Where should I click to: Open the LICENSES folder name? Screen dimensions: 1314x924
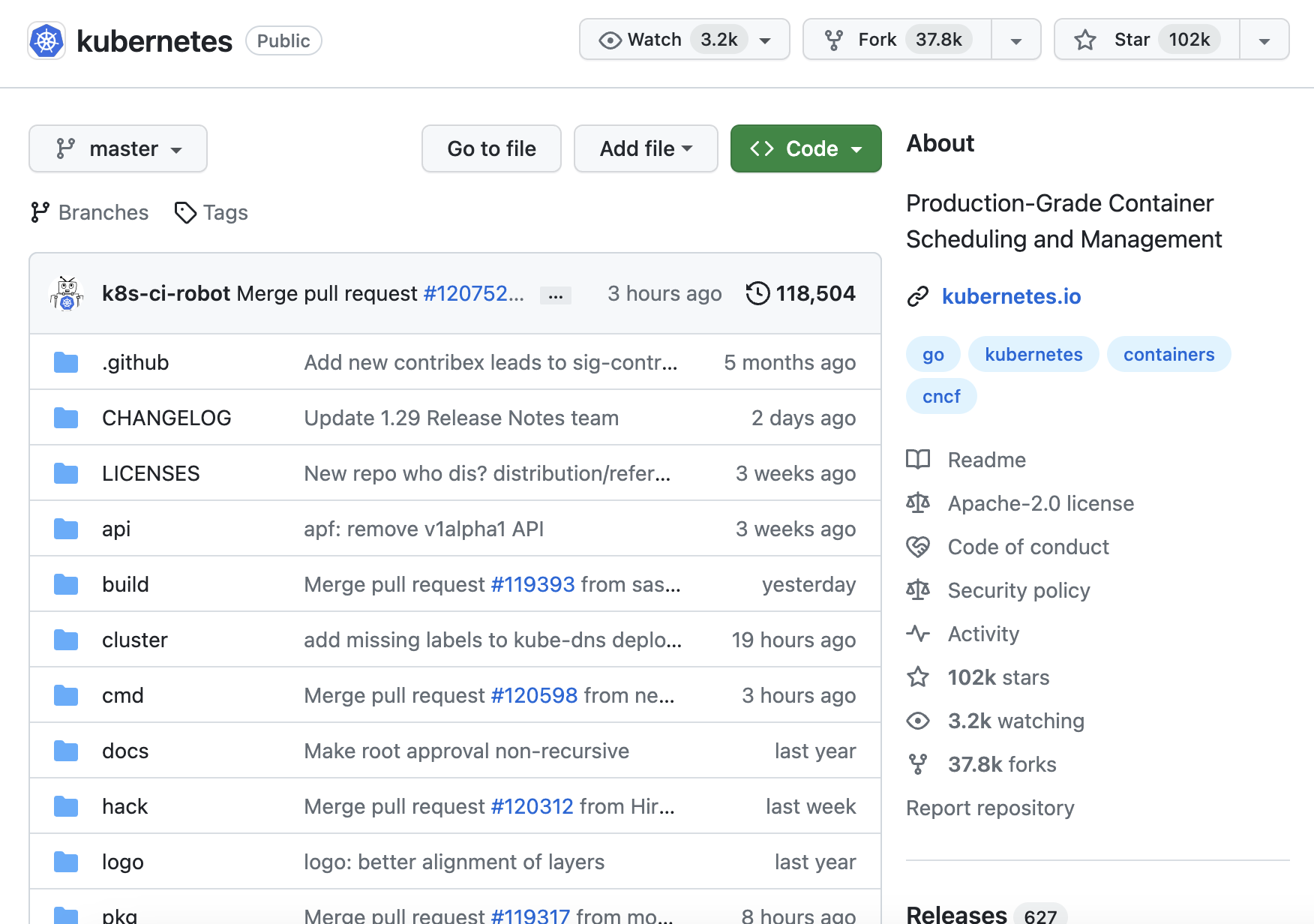coord(151,473)
